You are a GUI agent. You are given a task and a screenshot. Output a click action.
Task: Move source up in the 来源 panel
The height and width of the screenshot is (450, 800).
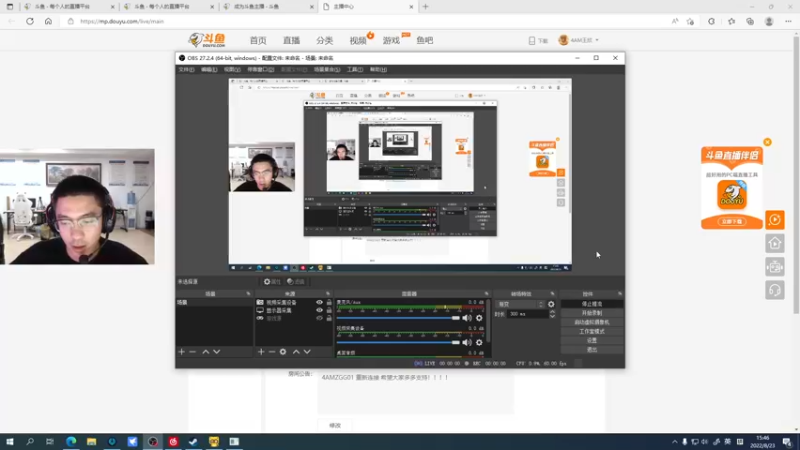click(296, 352)
